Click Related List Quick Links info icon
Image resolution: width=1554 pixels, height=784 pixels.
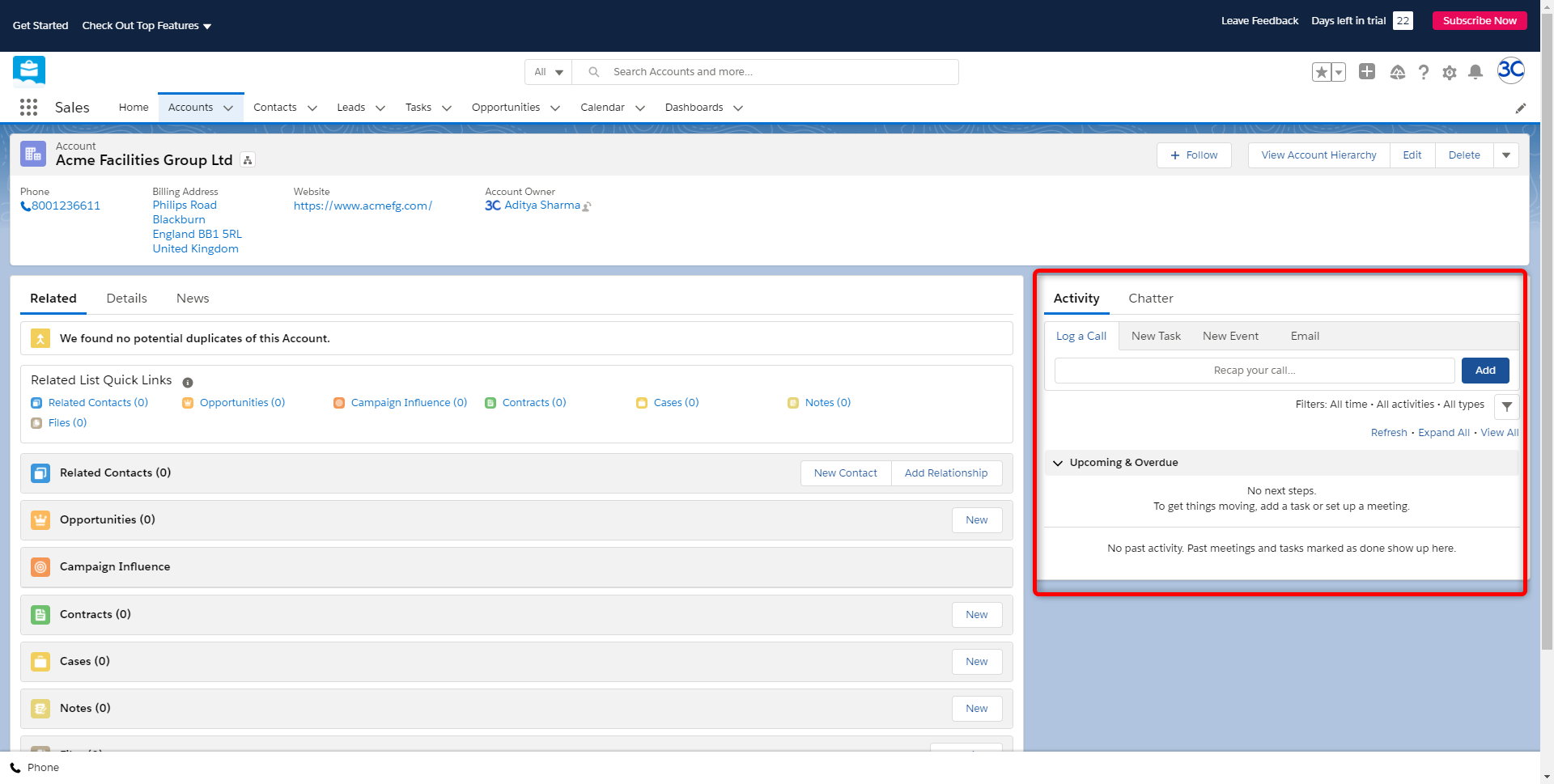188,382
